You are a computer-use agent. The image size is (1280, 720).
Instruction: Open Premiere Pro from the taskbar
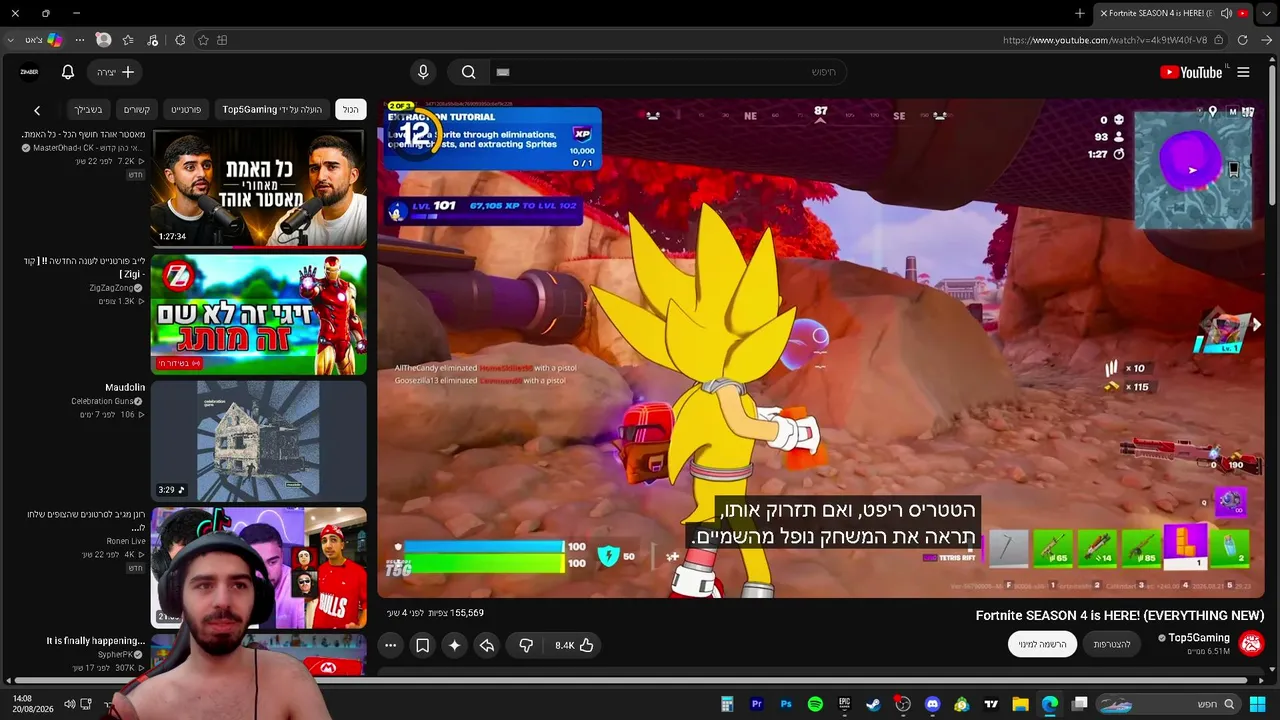pos(757,704)
